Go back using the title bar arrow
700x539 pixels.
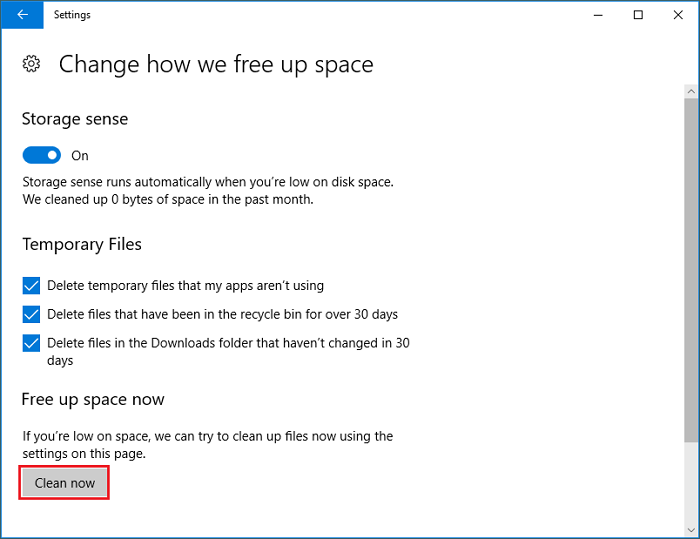22,15
